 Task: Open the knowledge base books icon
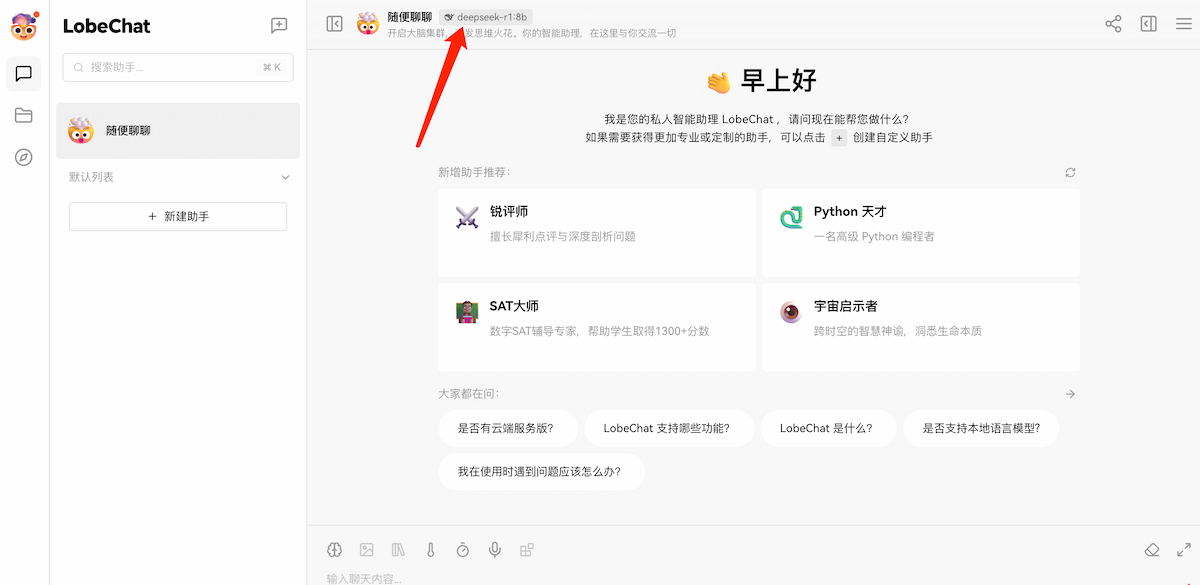[399, 550]
